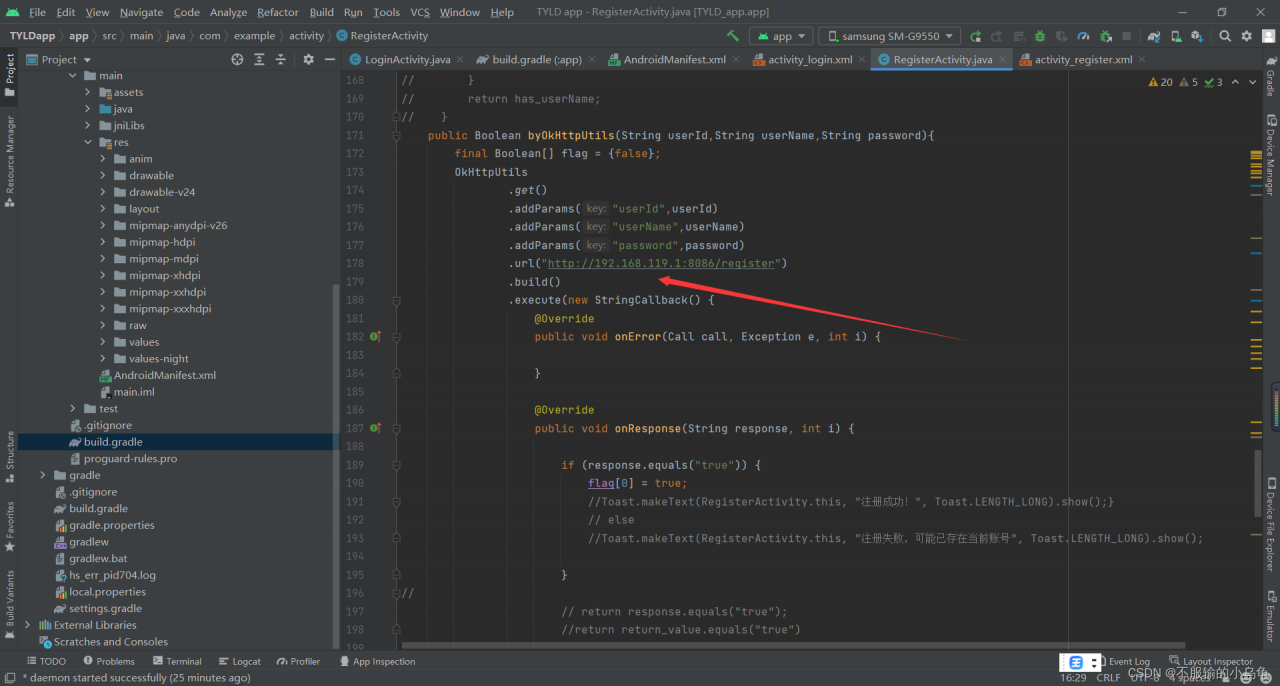This screenshot has width=1280, height=686.
Task: Expand the test folder
Action: tap(73, 408)
